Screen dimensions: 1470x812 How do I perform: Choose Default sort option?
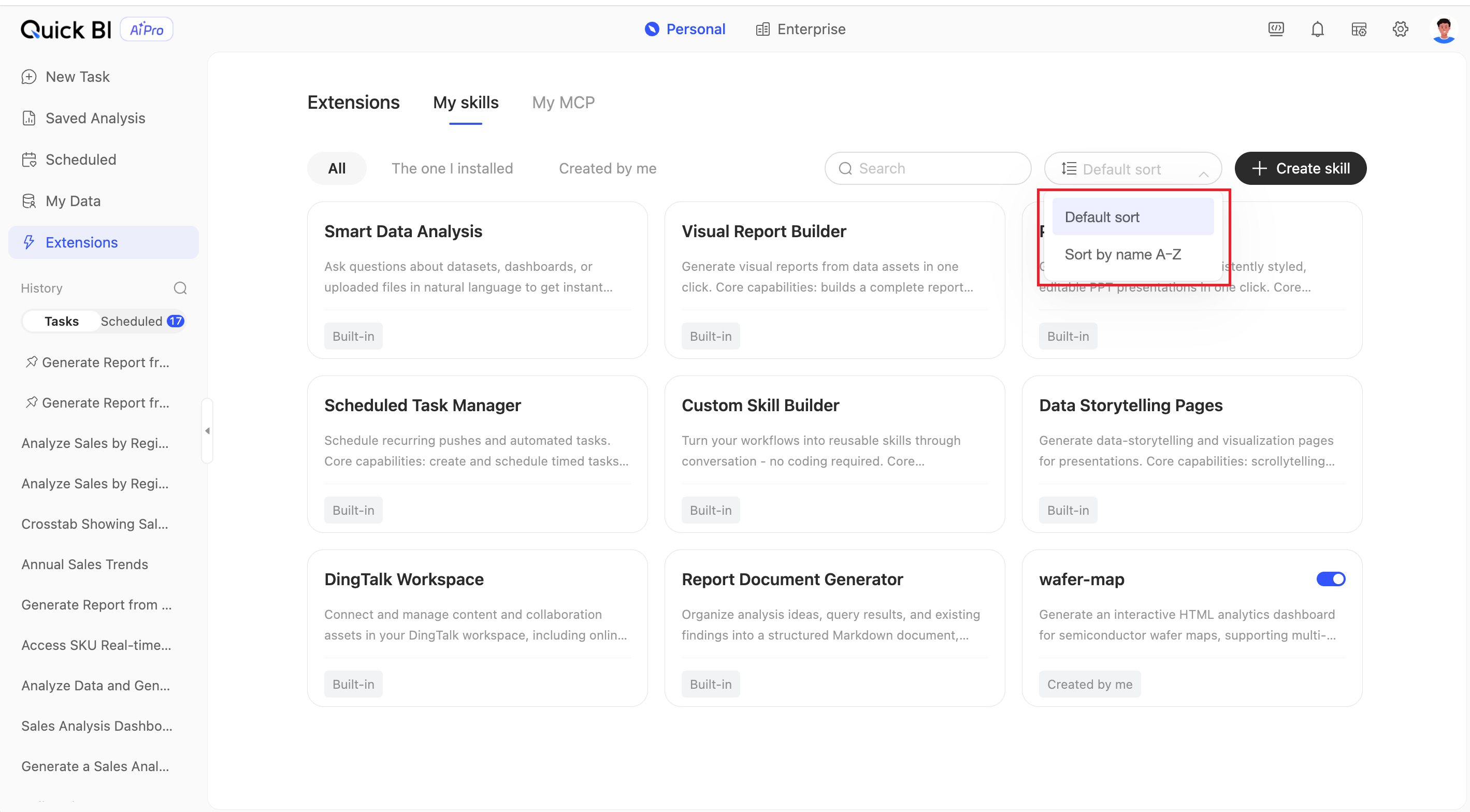pyautogui.click(x=1133, y=217)
